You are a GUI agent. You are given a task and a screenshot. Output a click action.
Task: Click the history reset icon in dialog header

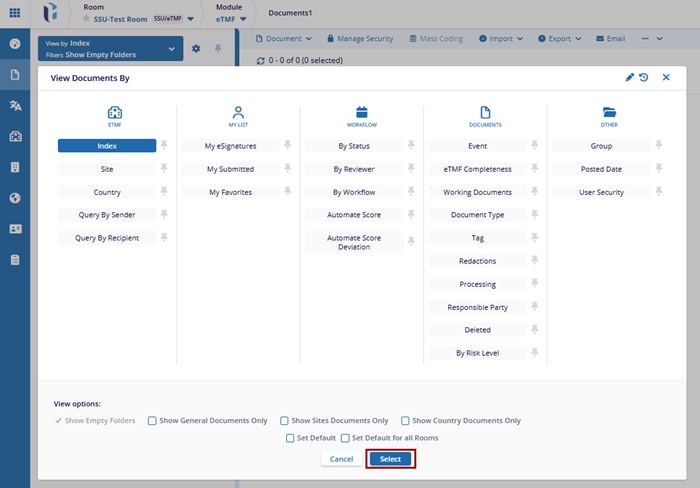click(644, 77)
